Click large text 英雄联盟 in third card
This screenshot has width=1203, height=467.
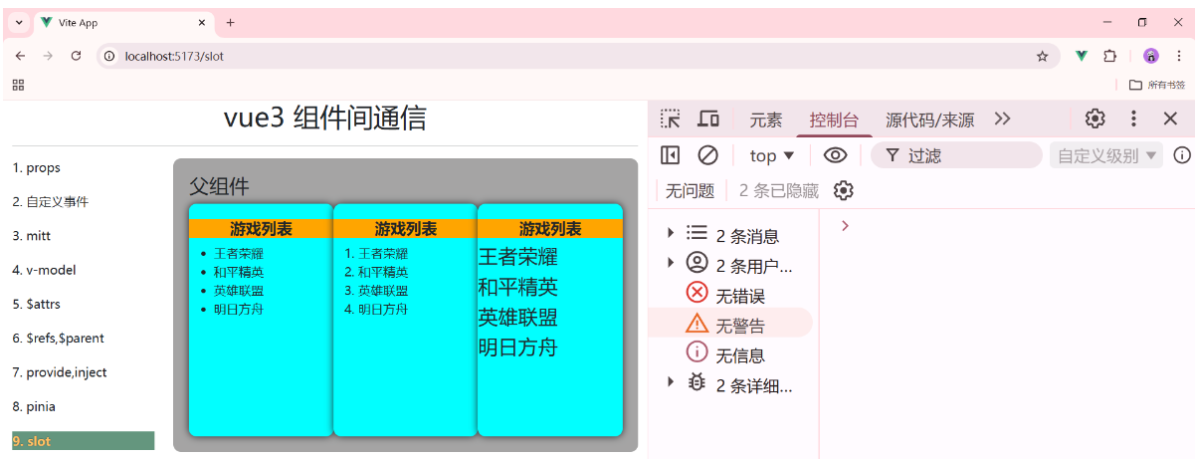pos(518,318)
